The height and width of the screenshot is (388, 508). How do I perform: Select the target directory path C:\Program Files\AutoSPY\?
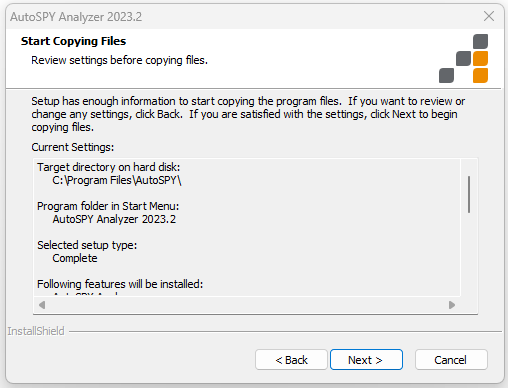[117, 180]
